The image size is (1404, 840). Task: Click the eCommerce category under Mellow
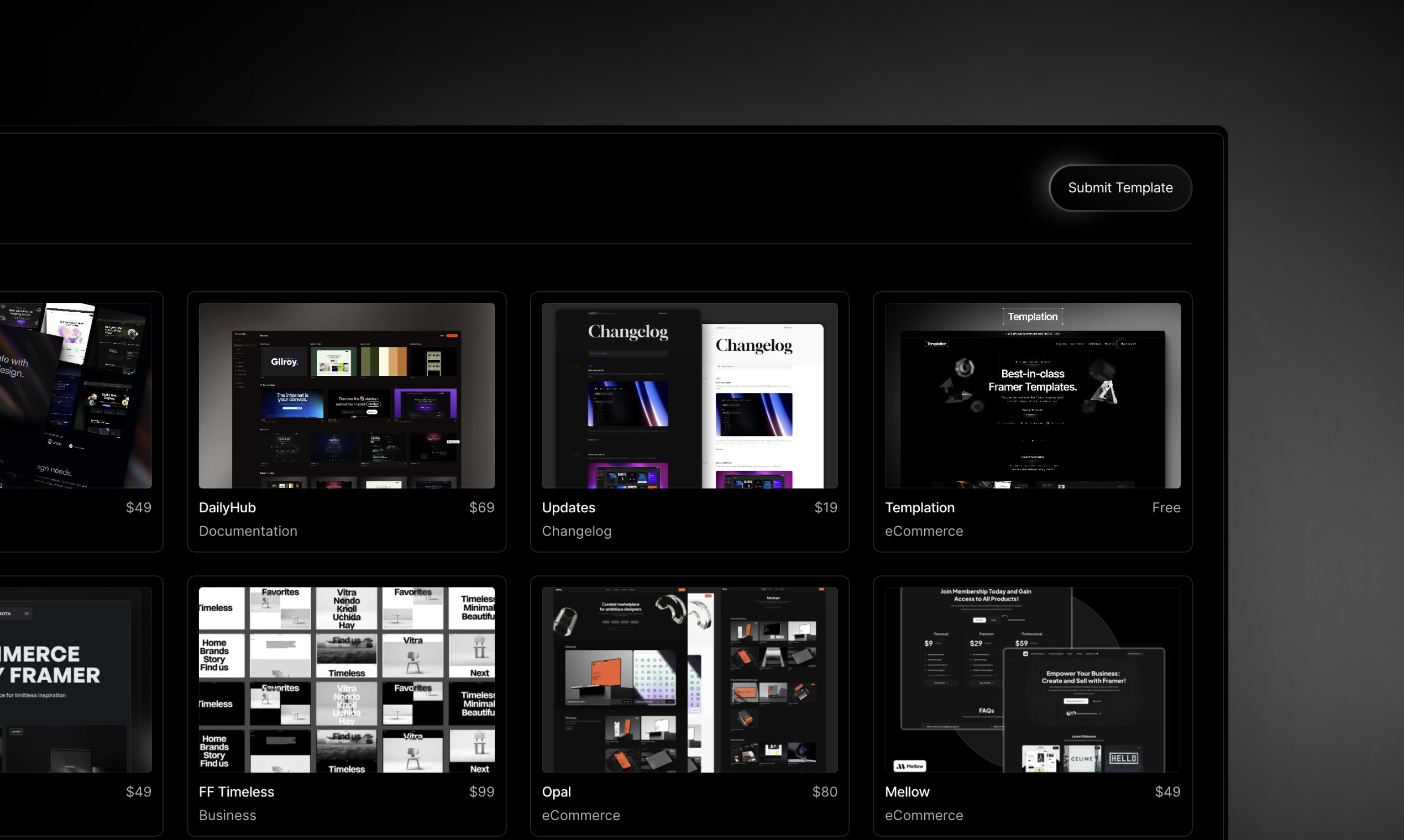pyautogui.click(x=924, y=815)
